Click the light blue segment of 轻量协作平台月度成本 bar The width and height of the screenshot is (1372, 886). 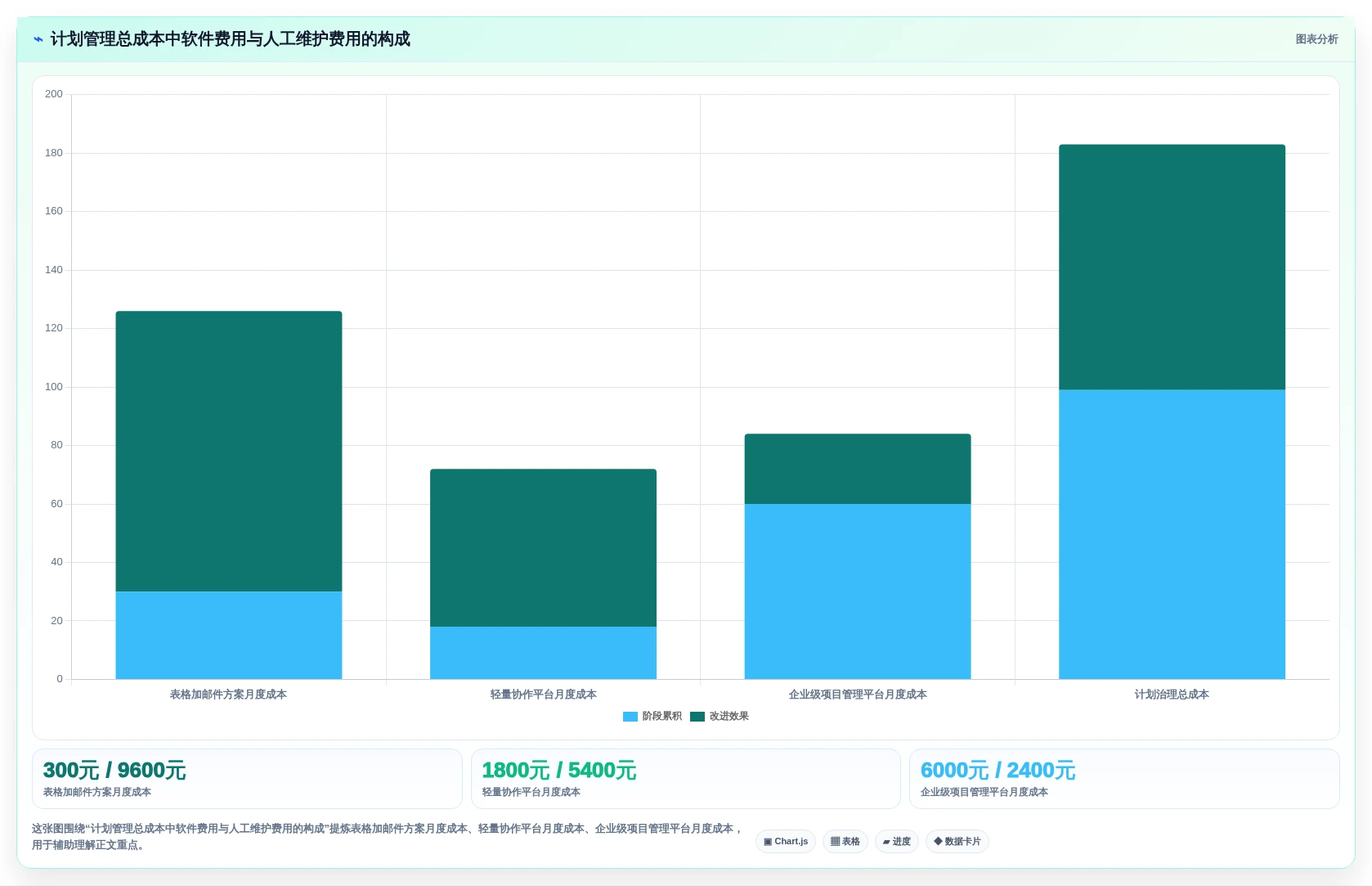click(543, 653)
